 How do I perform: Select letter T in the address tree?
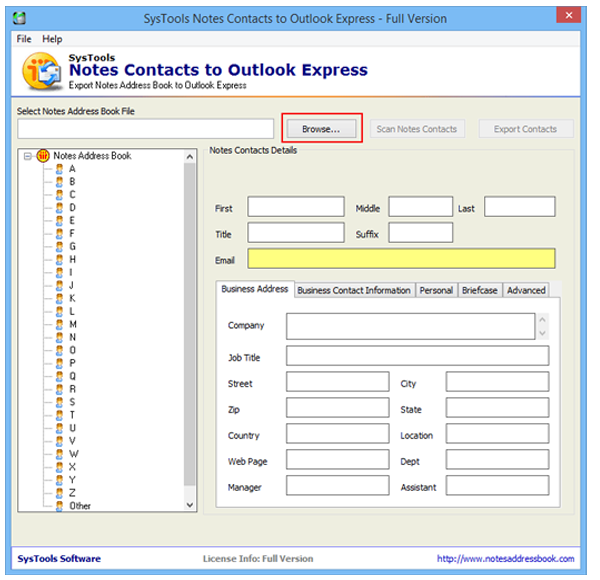[x=72, y=415]
